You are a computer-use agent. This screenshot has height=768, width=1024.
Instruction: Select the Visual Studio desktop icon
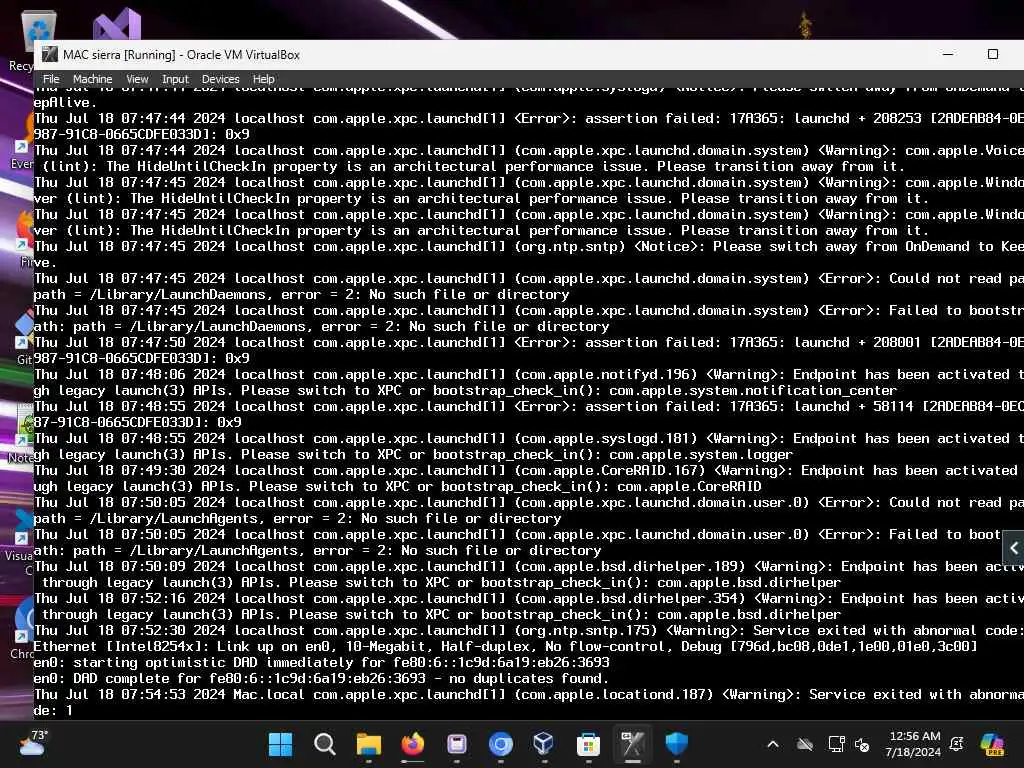coord(116,25)
